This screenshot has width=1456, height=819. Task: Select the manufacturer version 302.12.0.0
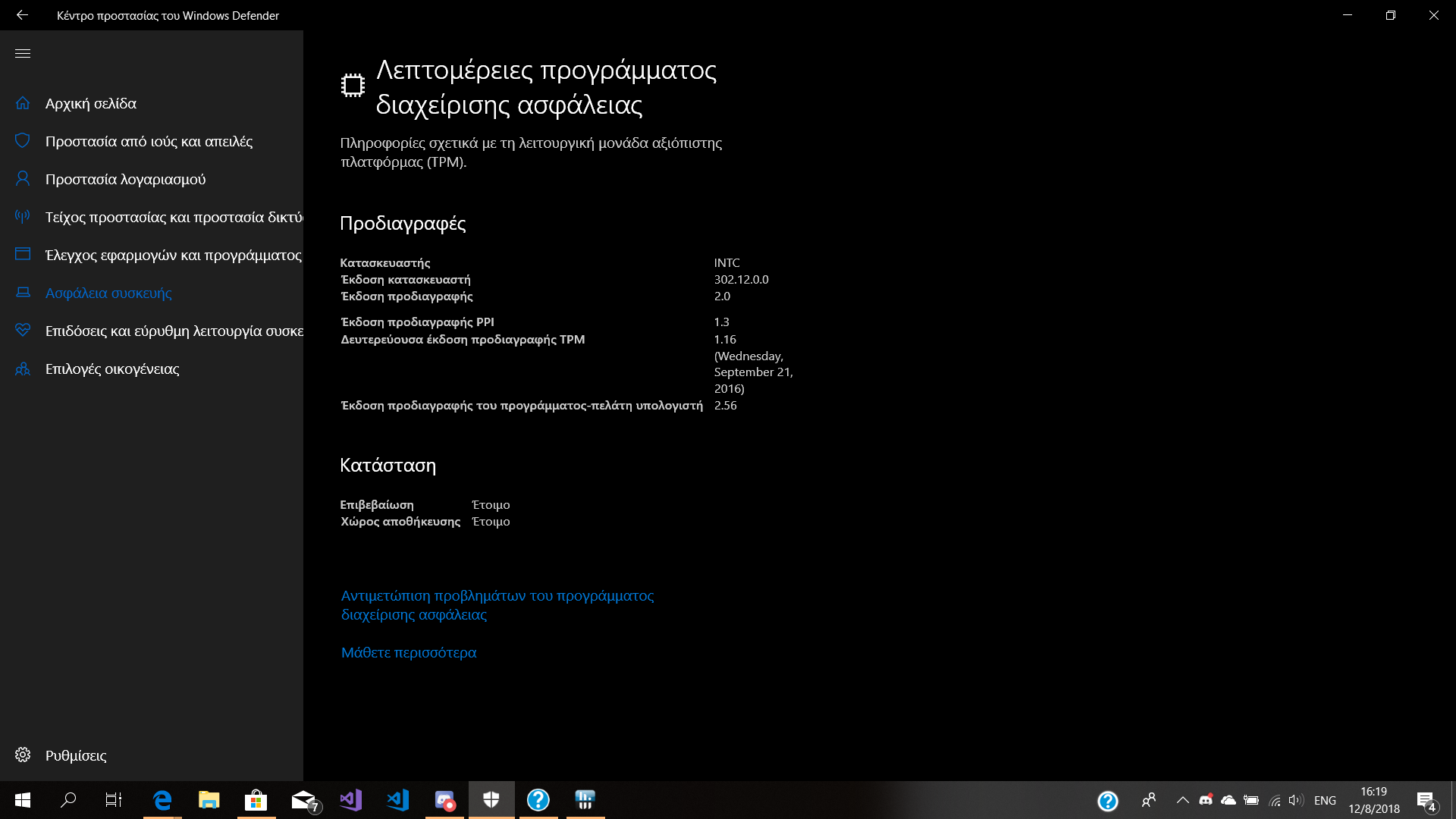click(741, 279)
